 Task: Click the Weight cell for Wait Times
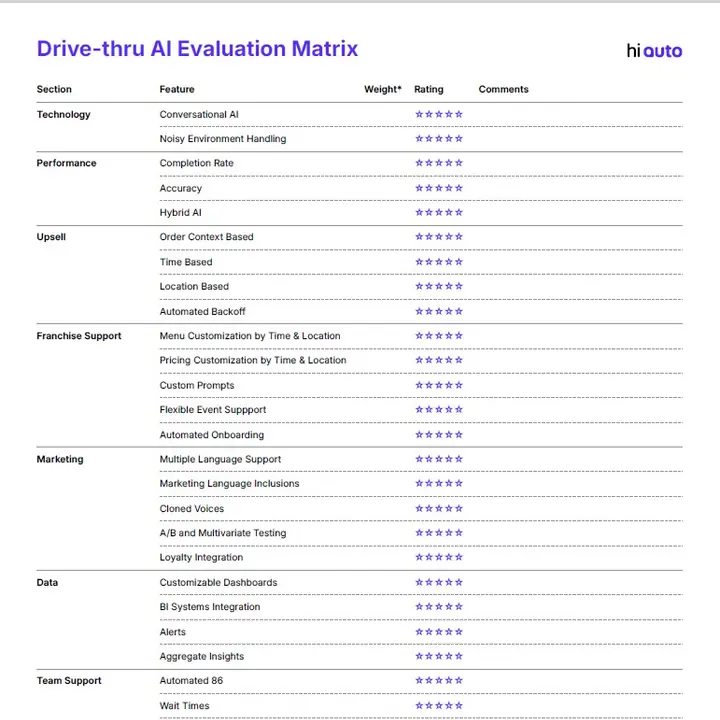click(x=382, y=706)
